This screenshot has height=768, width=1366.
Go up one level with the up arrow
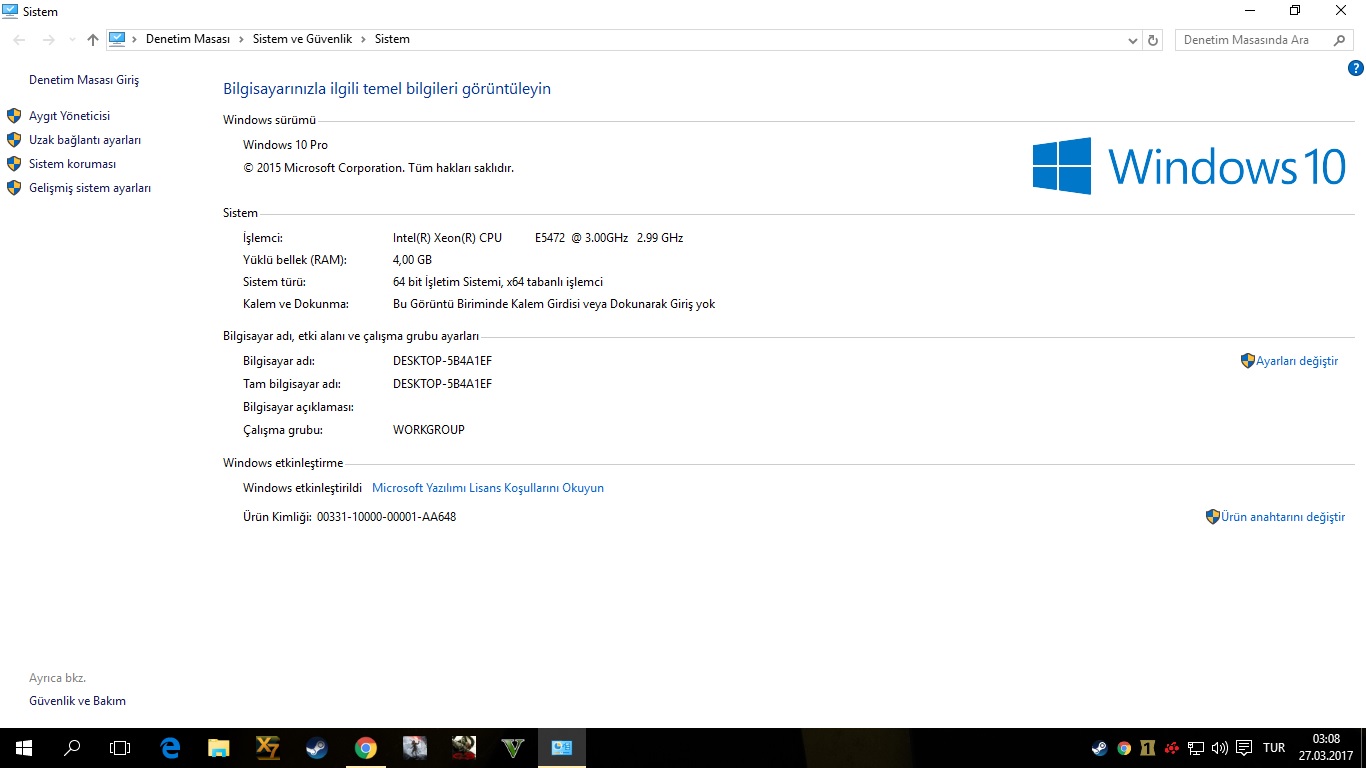[93, 40]
